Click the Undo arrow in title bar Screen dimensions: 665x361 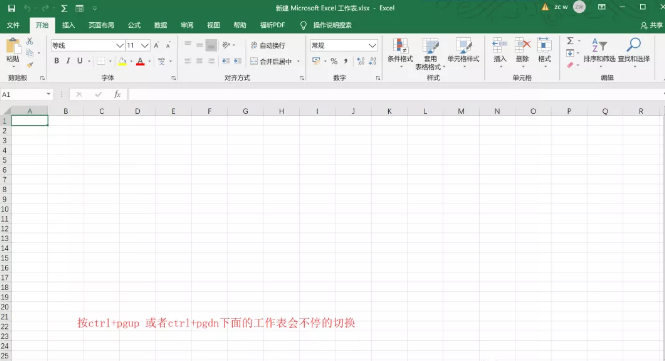(27, 8)
